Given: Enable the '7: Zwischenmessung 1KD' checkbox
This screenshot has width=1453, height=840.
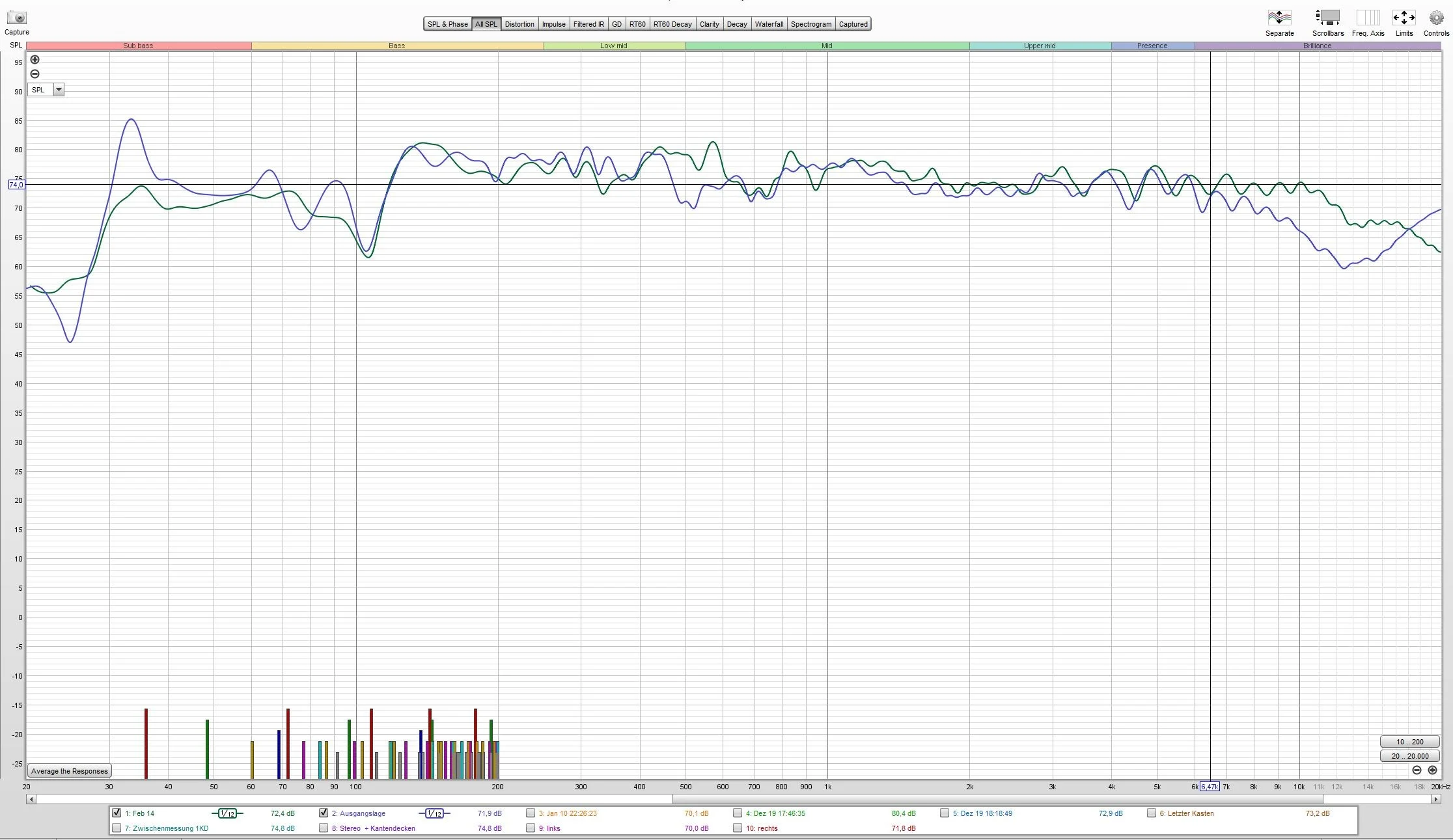Looking at the screenshot, I should 117,828.
